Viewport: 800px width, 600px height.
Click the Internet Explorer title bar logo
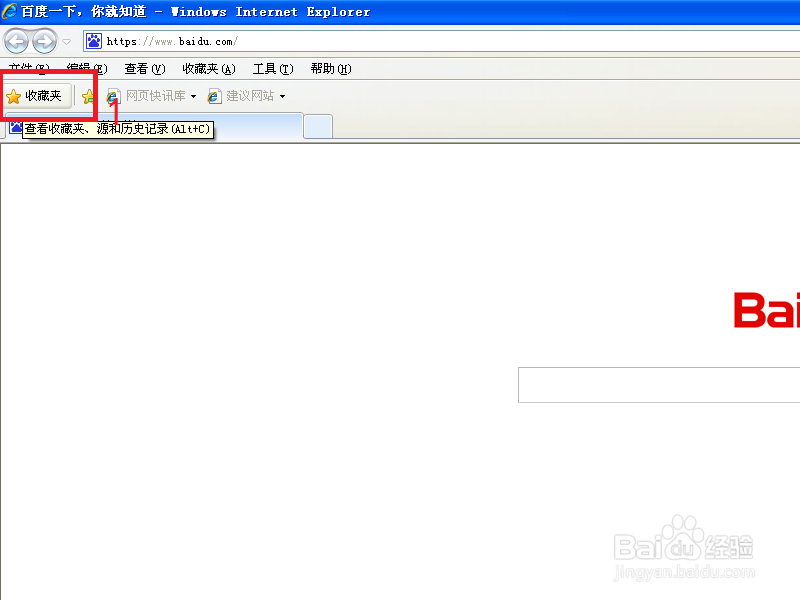pyautogui.click(x=9, y=11)
